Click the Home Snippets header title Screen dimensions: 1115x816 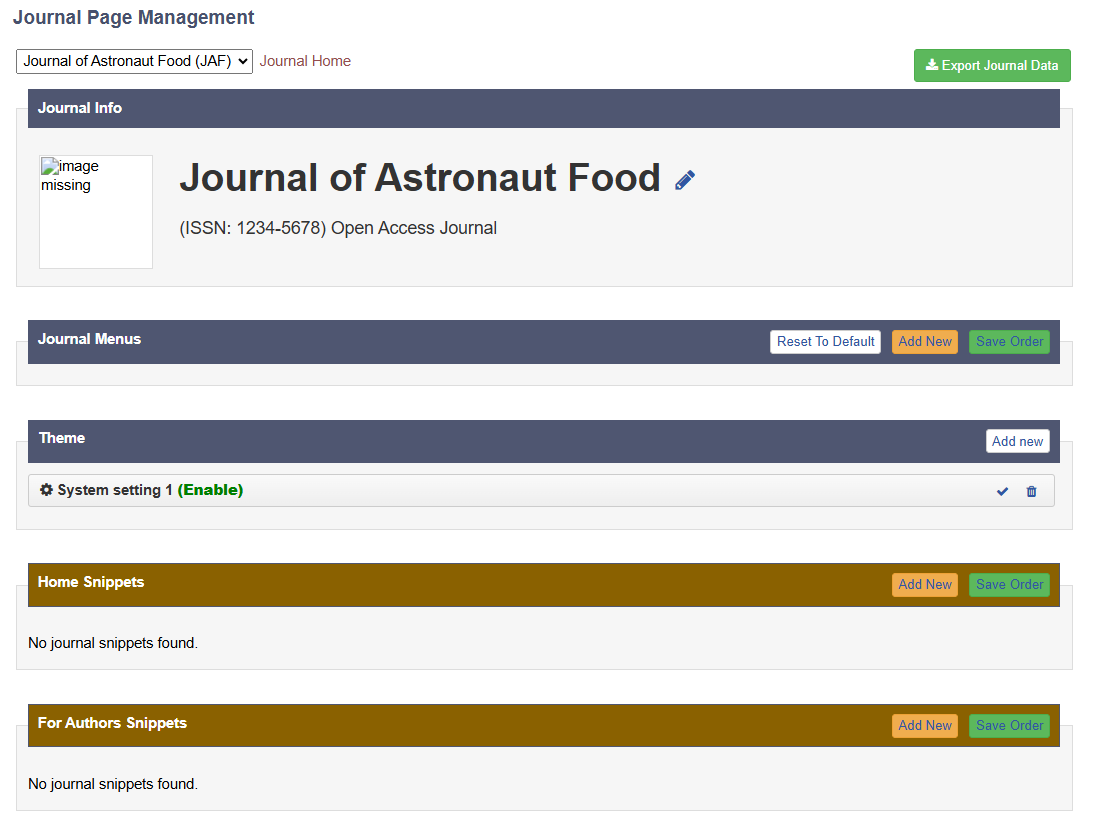click(x=91, y=582)
